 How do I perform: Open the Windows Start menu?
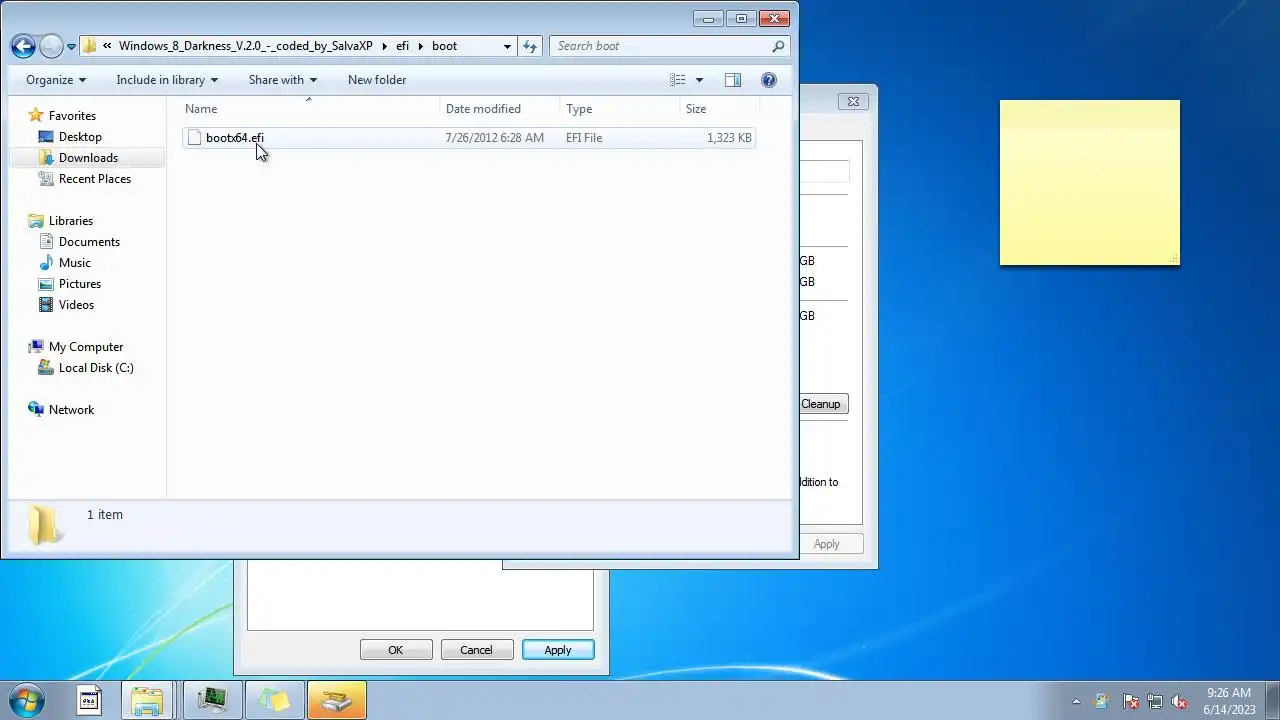(28, 700)
